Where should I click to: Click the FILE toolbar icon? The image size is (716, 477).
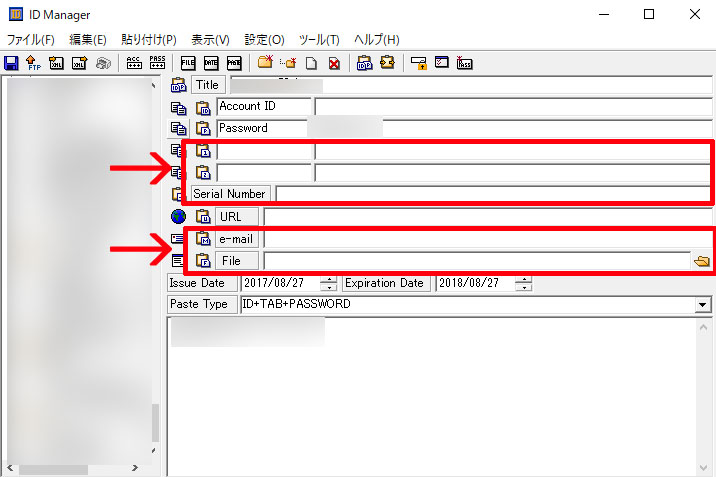pos(188,63)
